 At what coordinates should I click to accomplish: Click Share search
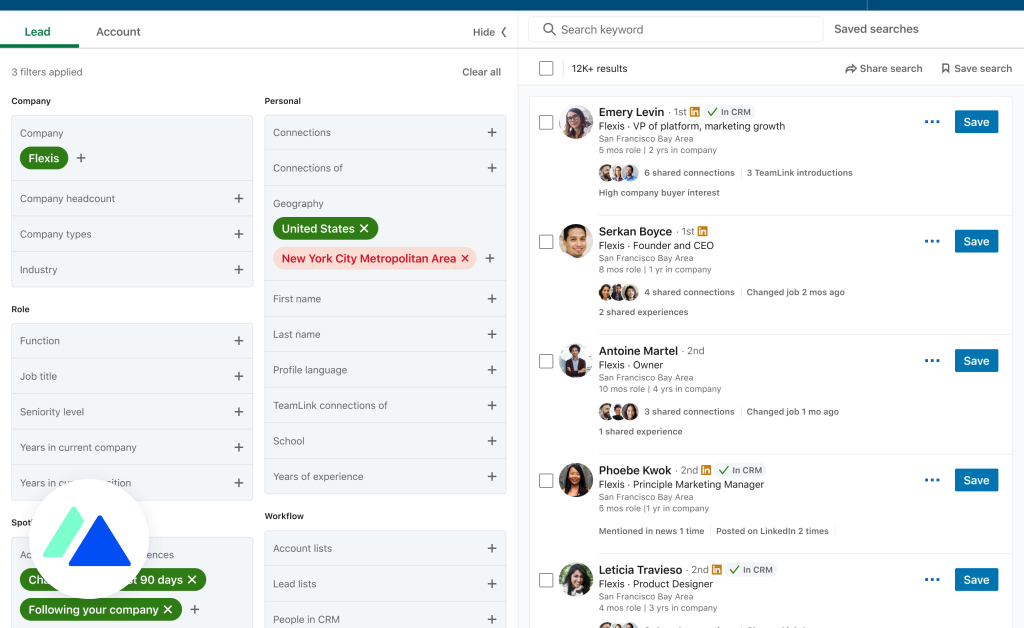[884, 69]
